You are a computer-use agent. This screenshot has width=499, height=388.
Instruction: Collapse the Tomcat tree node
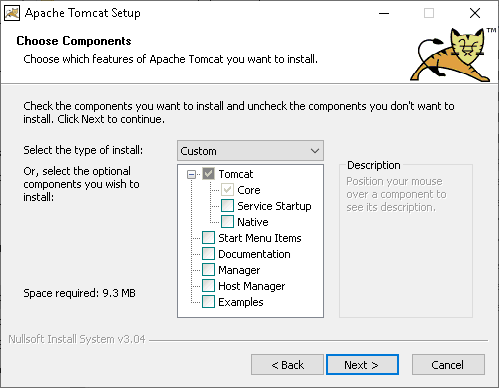tap(191, 174)
